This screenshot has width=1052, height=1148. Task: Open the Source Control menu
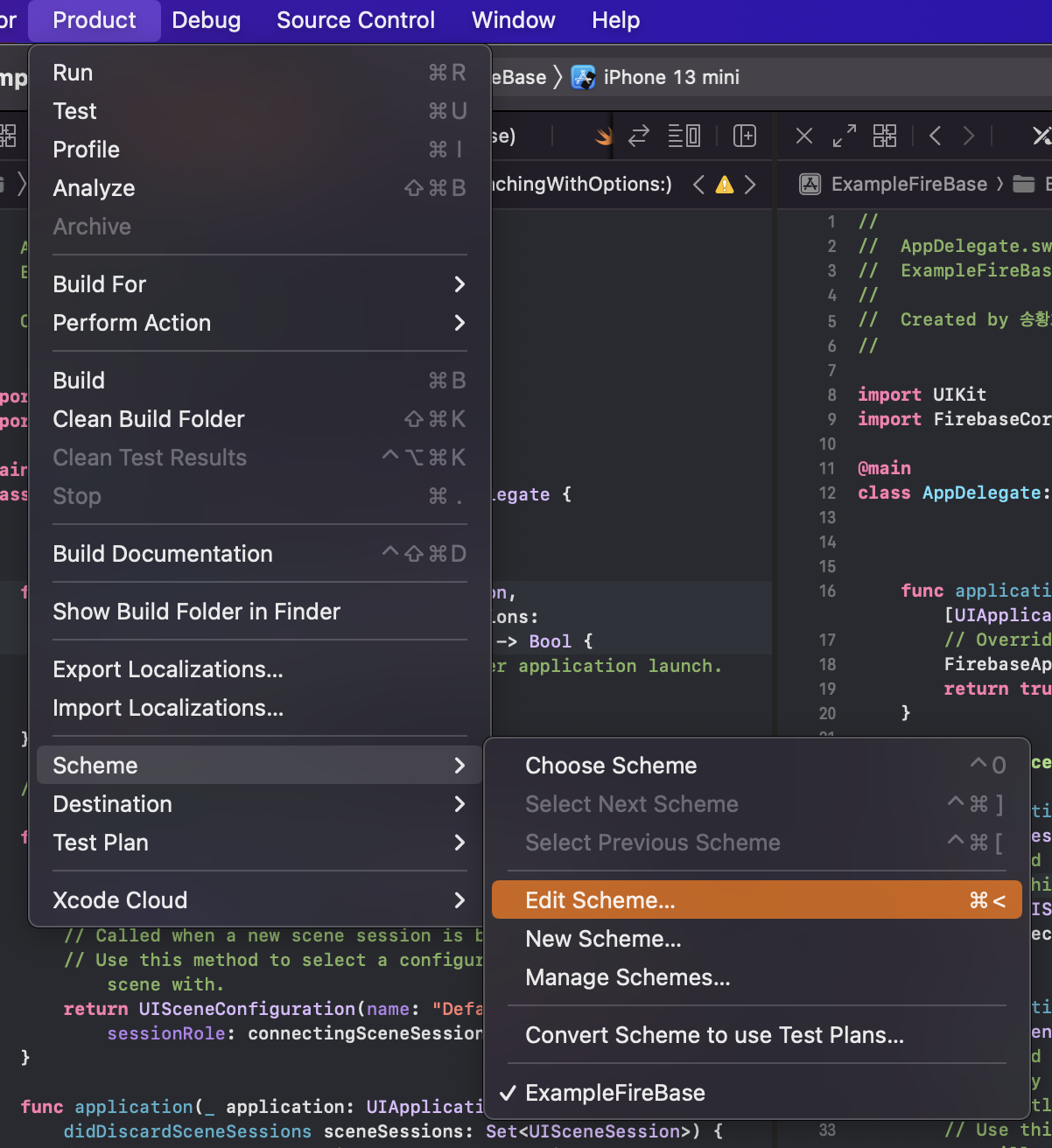355,20
